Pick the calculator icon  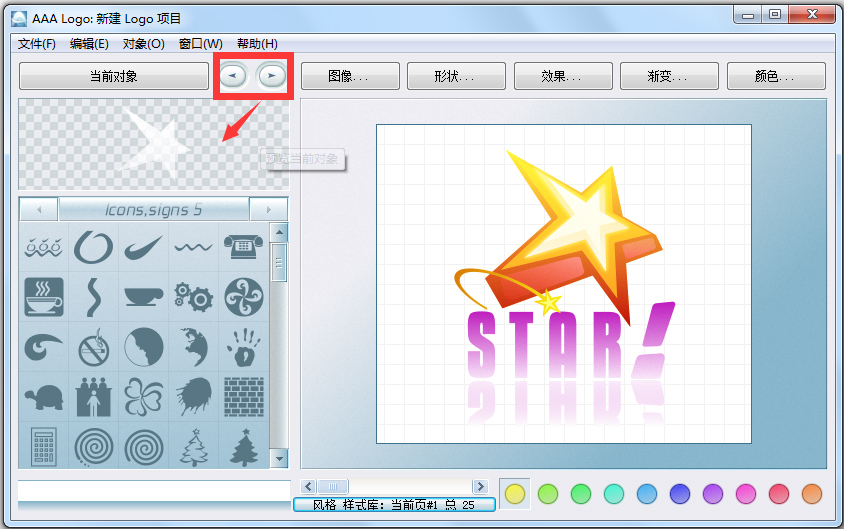43,446
